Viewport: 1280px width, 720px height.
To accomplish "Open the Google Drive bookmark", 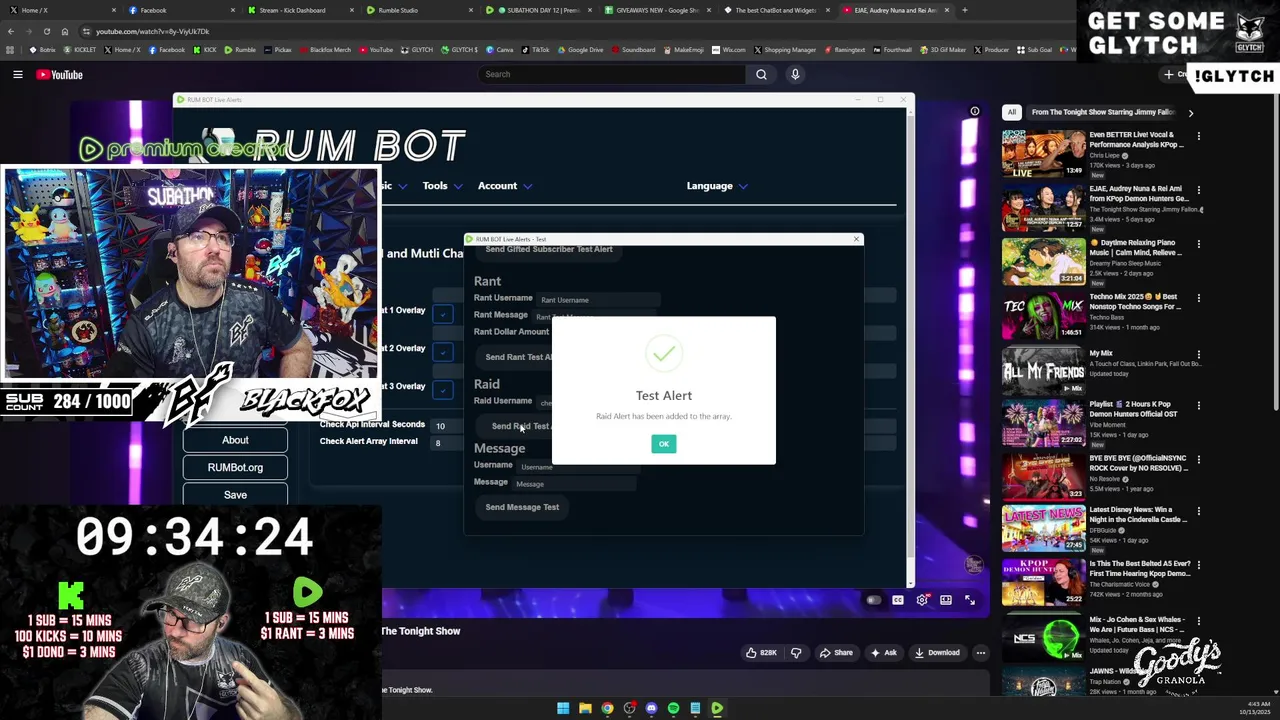I will point(580,50).
